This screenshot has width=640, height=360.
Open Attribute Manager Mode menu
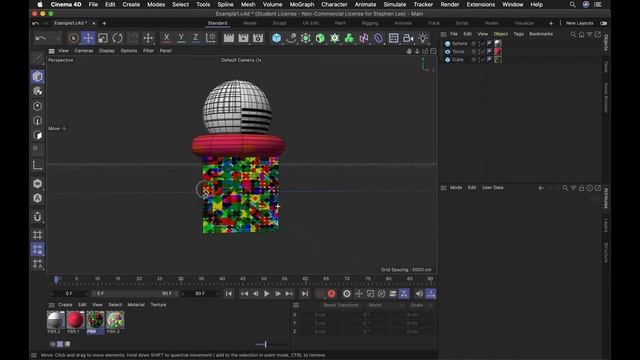point(456,188)
